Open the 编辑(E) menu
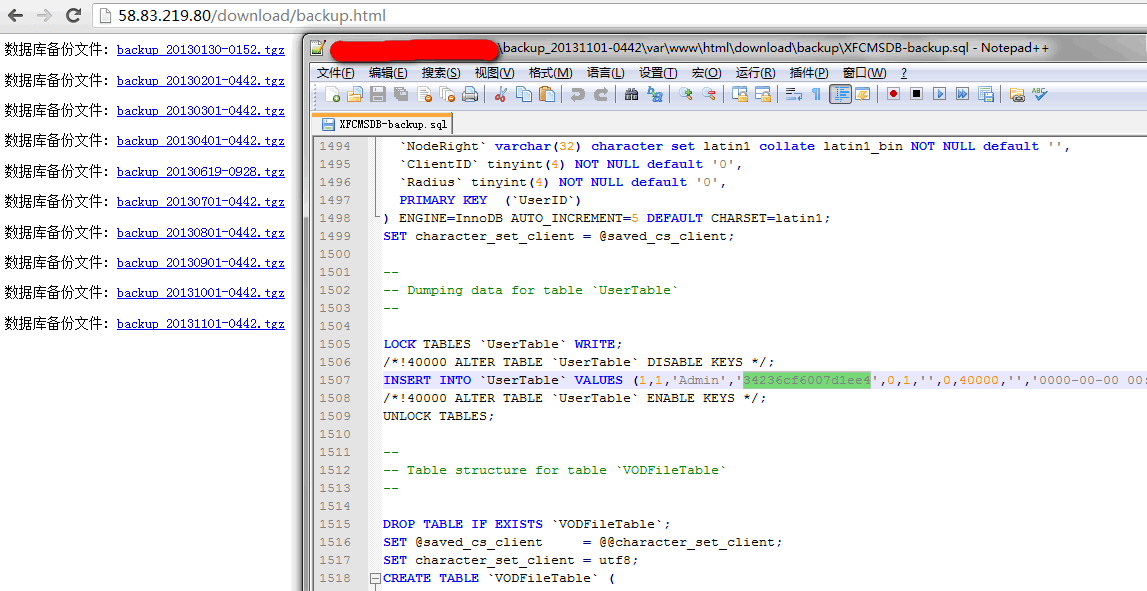This screenshot has width=1147, height=591. coord(388,72)
